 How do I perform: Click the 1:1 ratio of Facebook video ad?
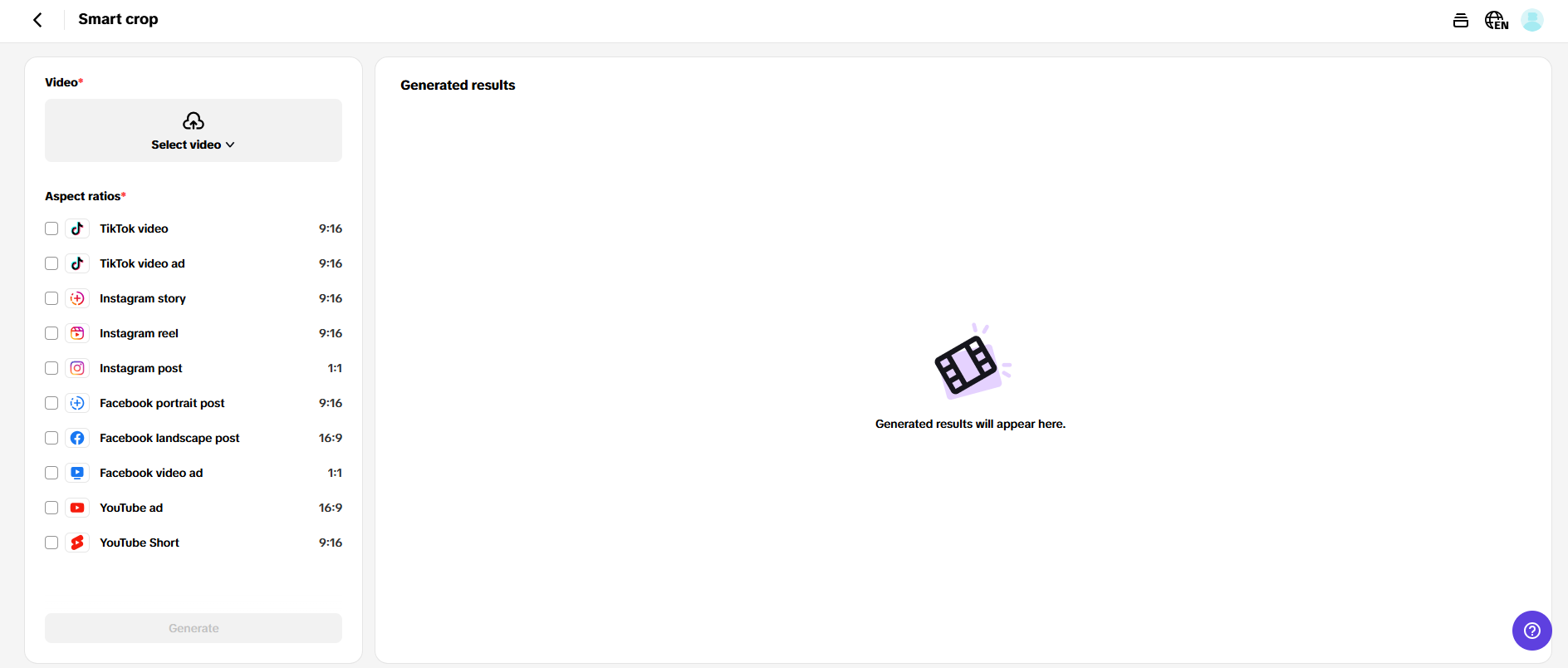(x=335, y=473)
